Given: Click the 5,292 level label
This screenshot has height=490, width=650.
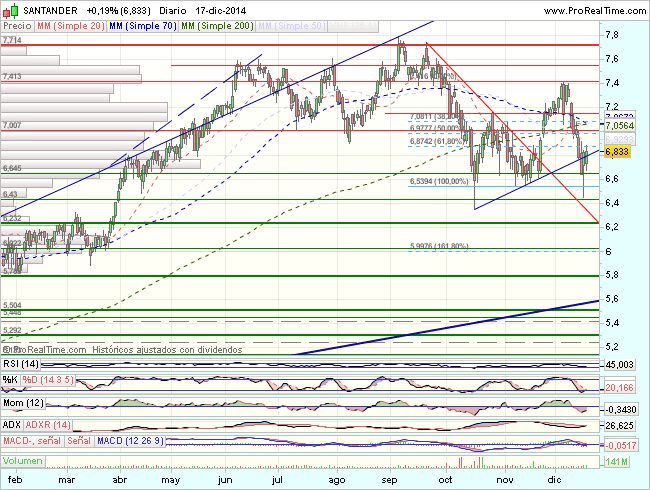Looking at the screenshot, I should [x=12, y=330].
